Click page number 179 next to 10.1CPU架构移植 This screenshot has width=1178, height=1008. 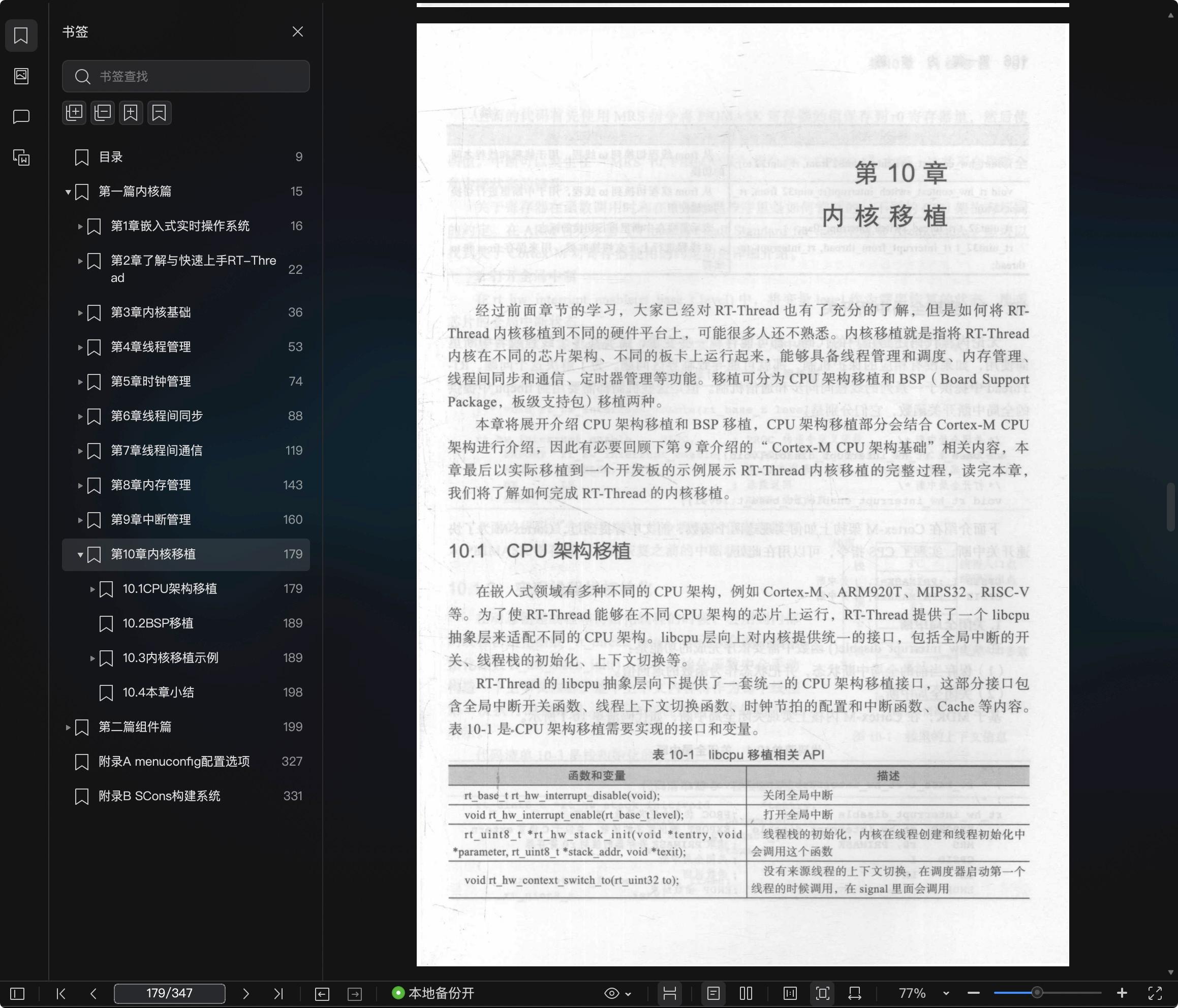(293, 588)
